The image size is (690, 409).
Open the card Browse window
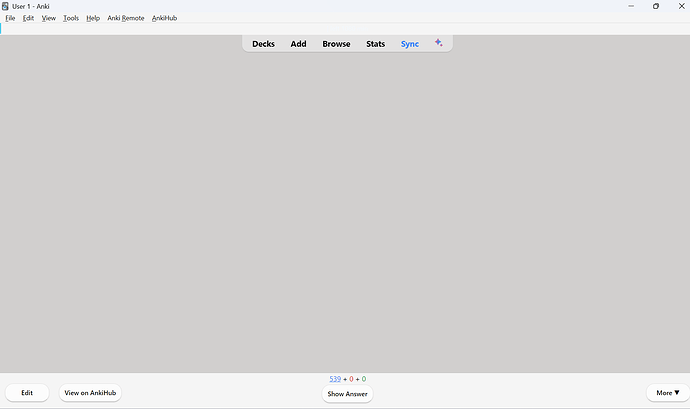[x=336, y=44]
